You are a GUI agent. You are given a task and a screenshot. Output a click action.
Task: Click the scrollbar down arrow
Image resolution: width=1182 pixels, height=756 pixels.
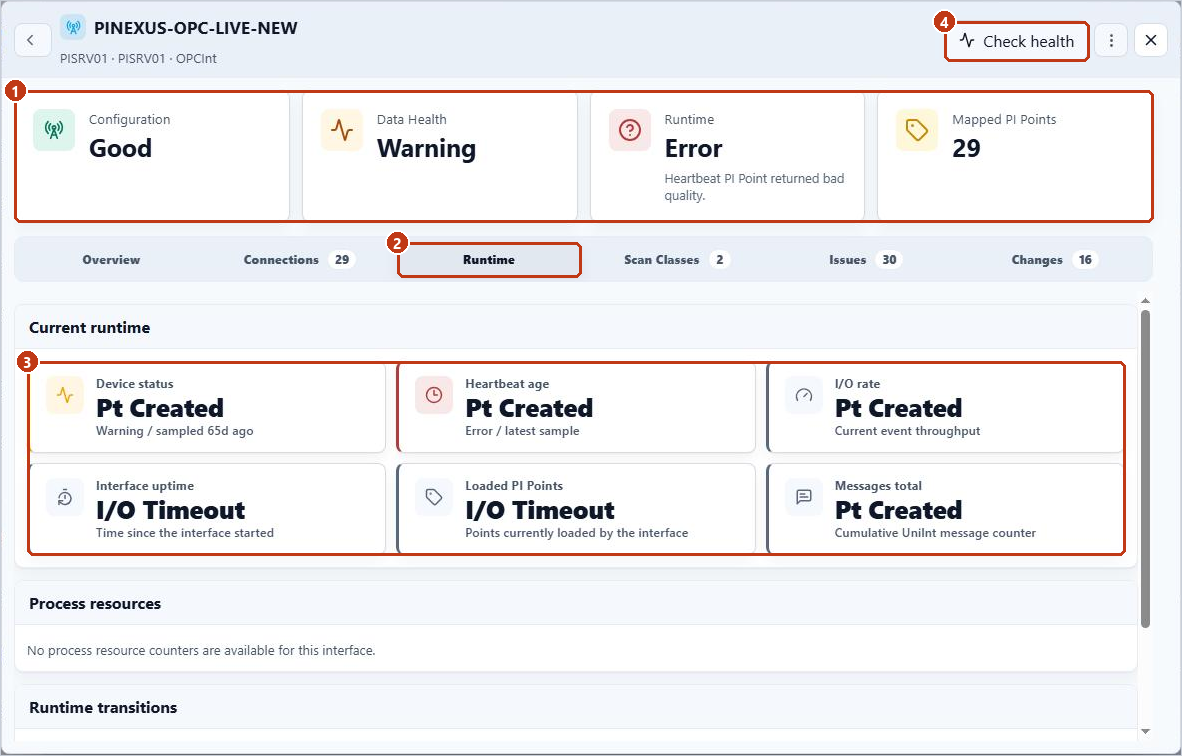[x=1146, y=731]
